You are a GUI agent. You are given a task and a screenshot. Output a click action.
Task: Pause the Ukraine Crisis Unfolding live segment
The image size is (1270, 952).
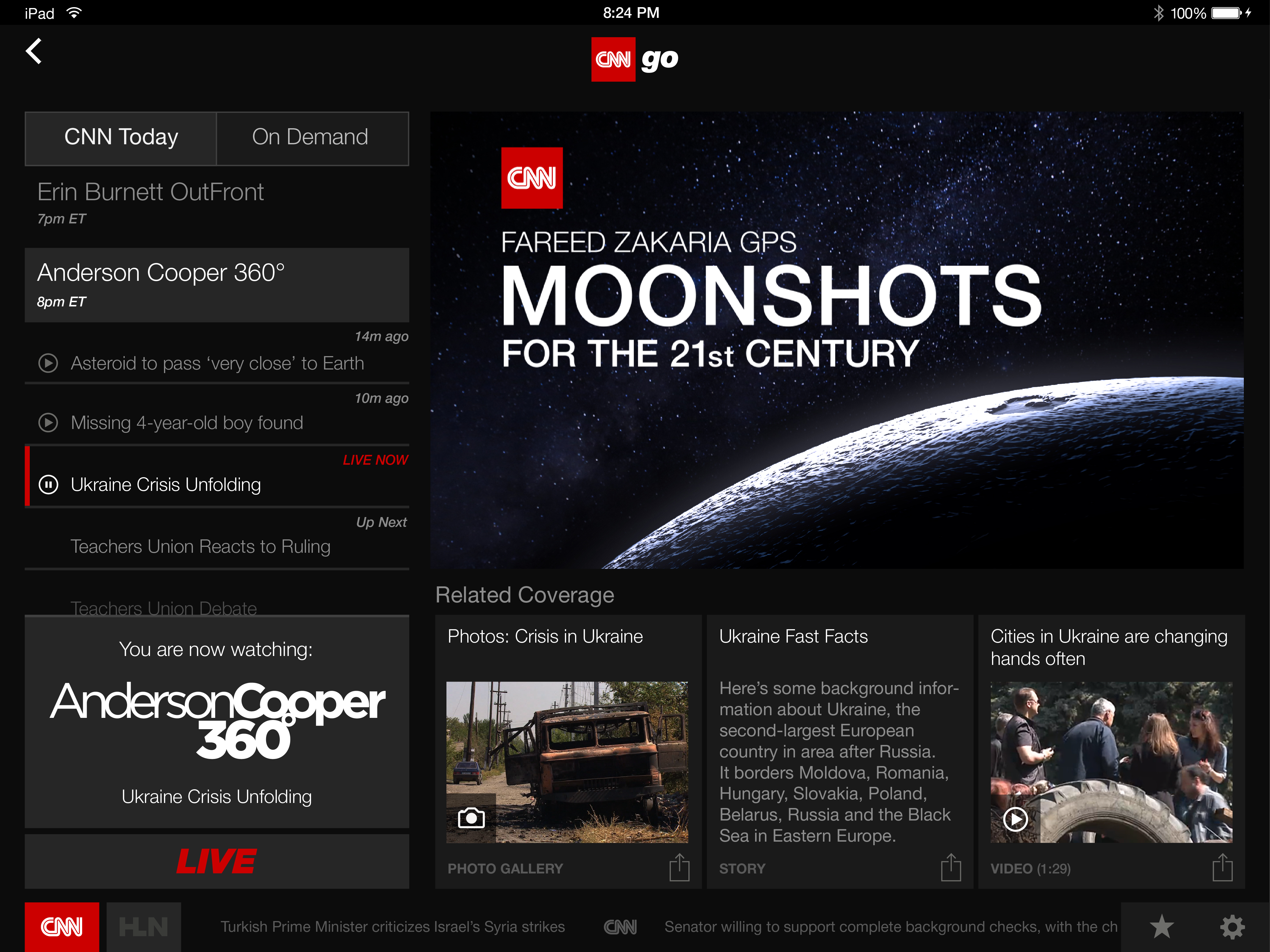(x=48, y=485)
